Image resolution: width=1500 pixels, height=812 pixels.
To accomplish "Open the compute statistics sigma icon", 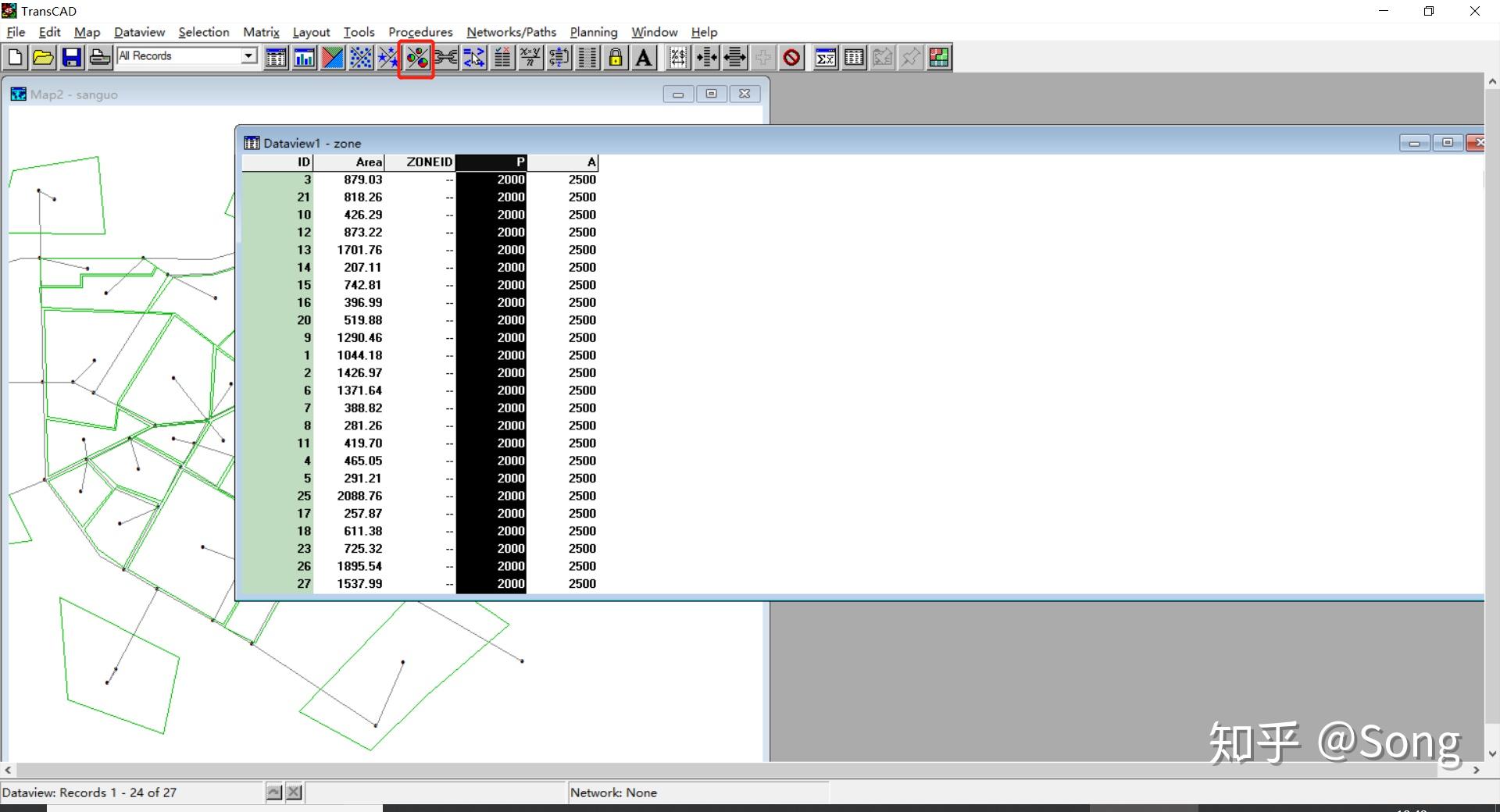I will [826, 57].
